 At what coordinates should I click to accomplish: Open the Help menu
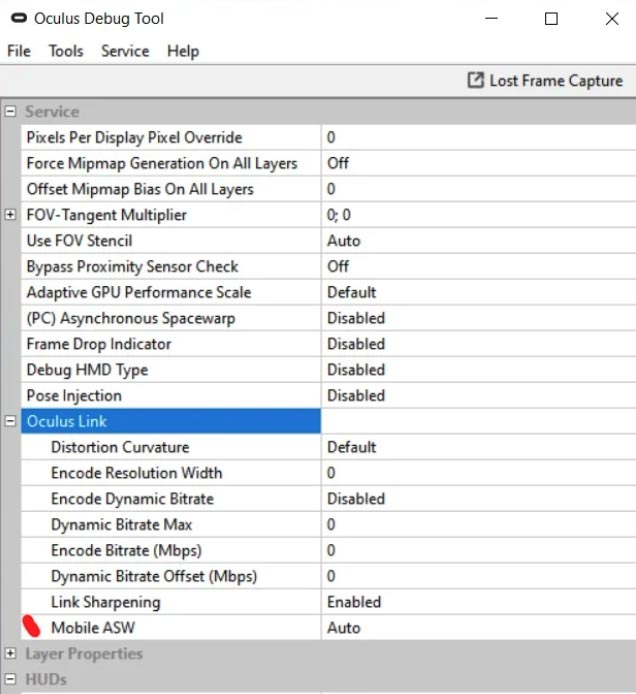183,51
